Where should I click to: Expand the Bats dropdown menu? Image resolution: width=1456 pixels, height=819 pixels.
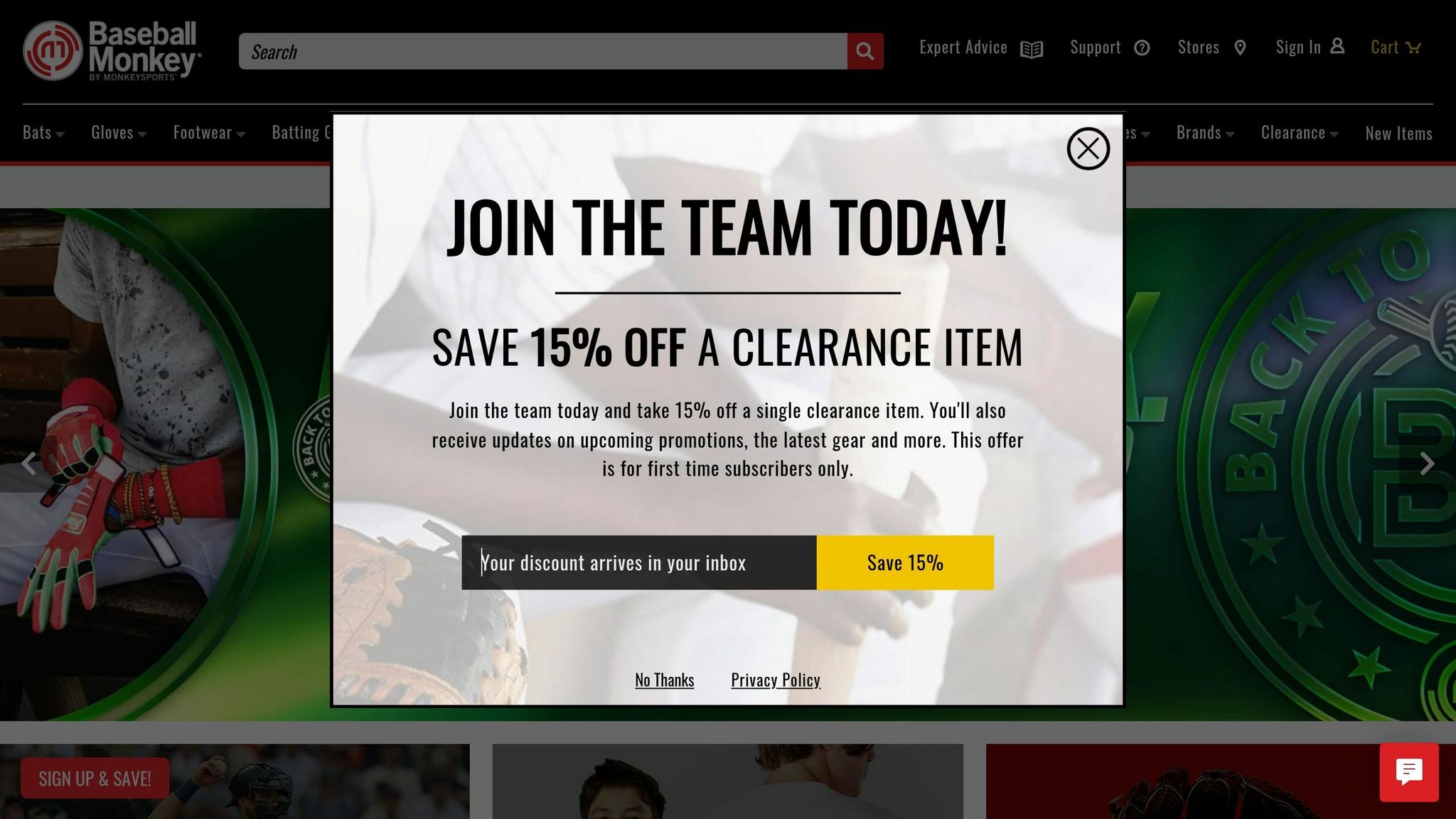point(43,133)
